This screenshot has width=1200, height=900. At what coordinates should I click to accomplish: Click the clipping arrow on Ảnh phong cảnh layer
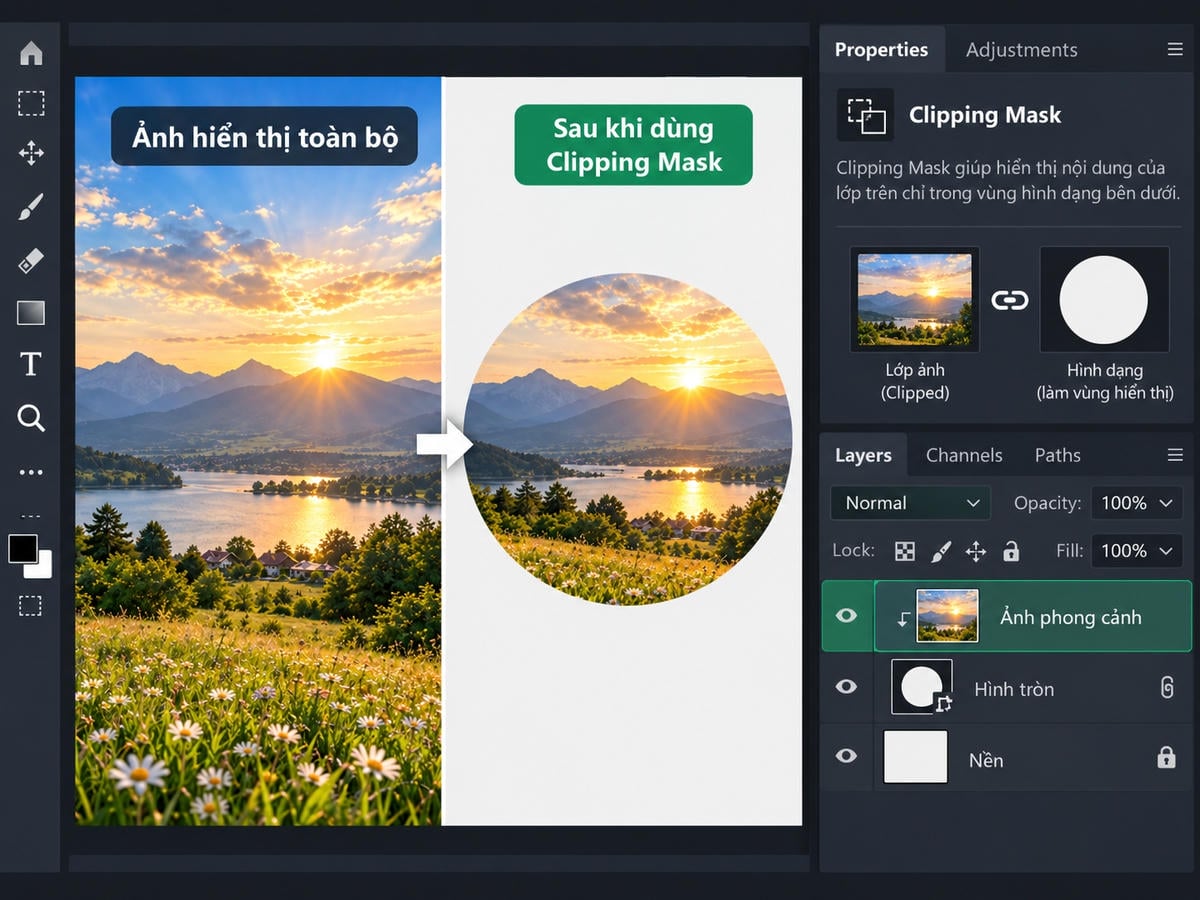(902, 619)
